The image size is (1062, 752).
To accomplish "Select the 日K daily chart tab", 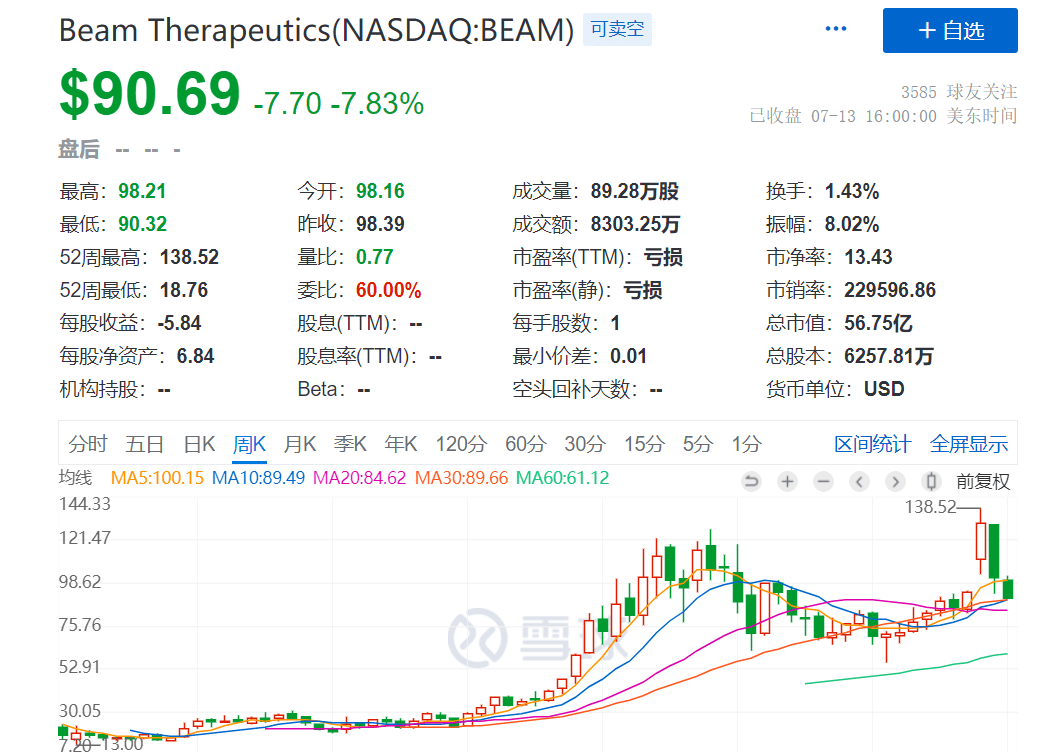I will tap(199, 444).
